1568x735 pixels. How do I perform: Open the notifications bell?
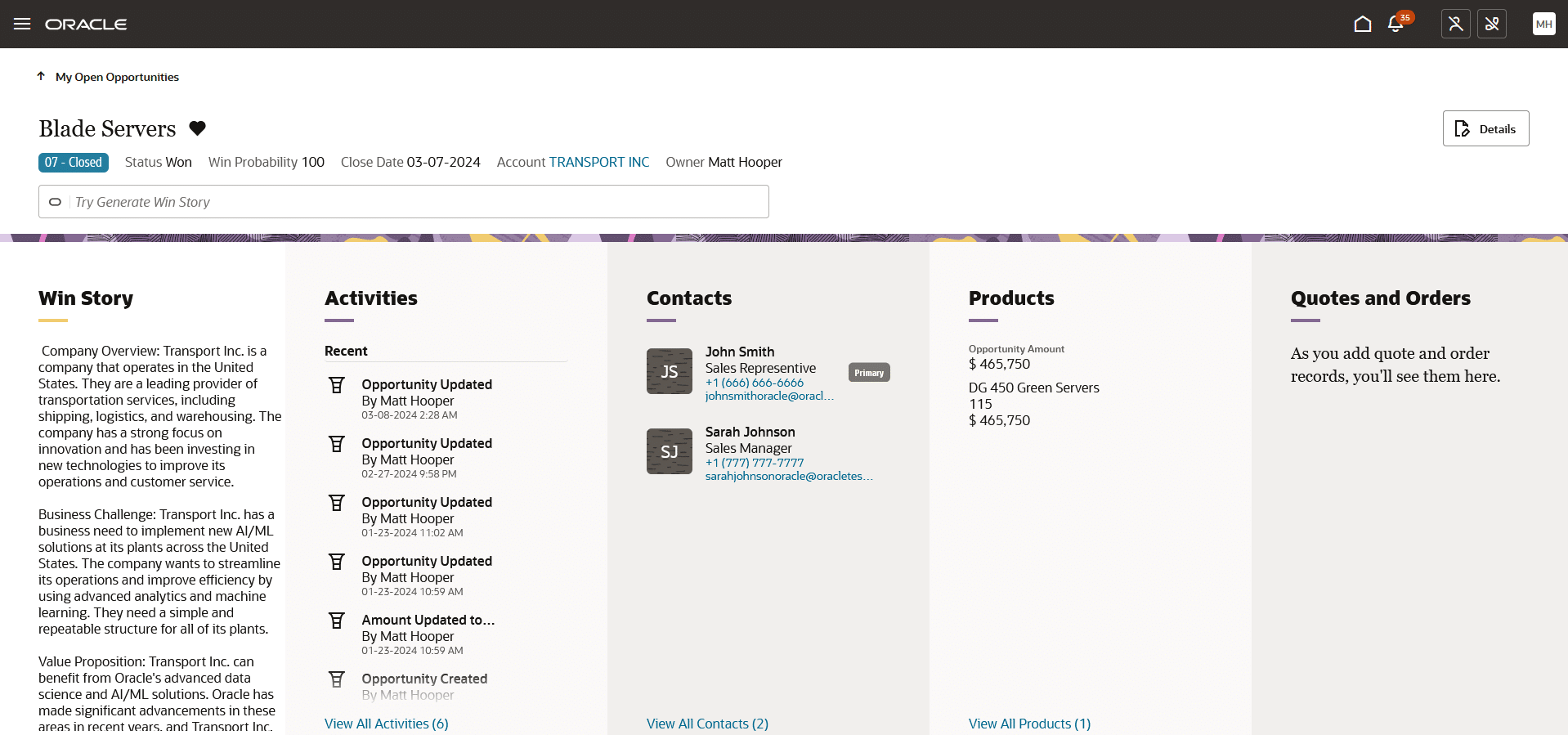click(1396, 24)
